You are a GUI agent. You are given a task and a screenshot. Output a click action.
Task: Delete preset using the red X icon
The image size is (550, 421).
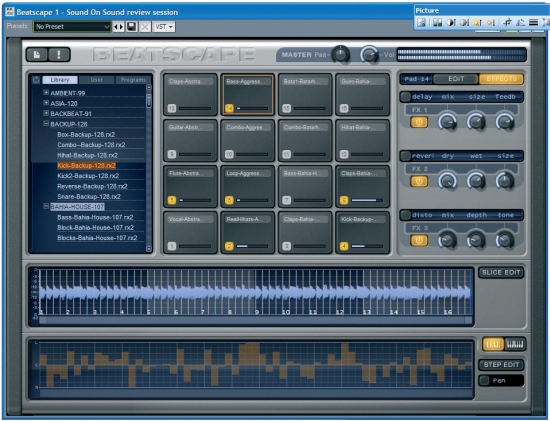click(x=145, y=27)
